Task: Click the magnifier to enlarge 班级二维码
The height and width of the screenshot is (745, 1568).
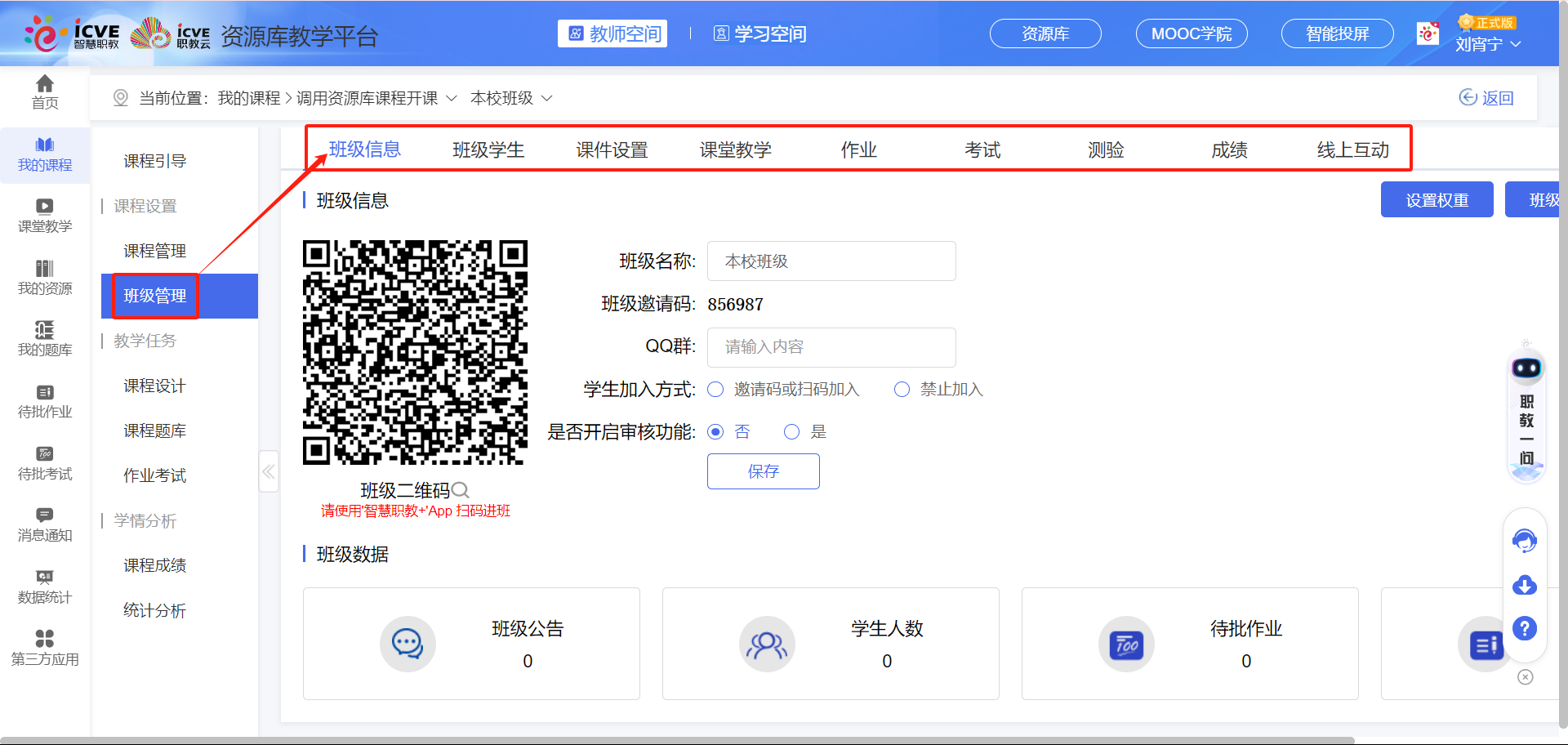Action: coord(461,490)
